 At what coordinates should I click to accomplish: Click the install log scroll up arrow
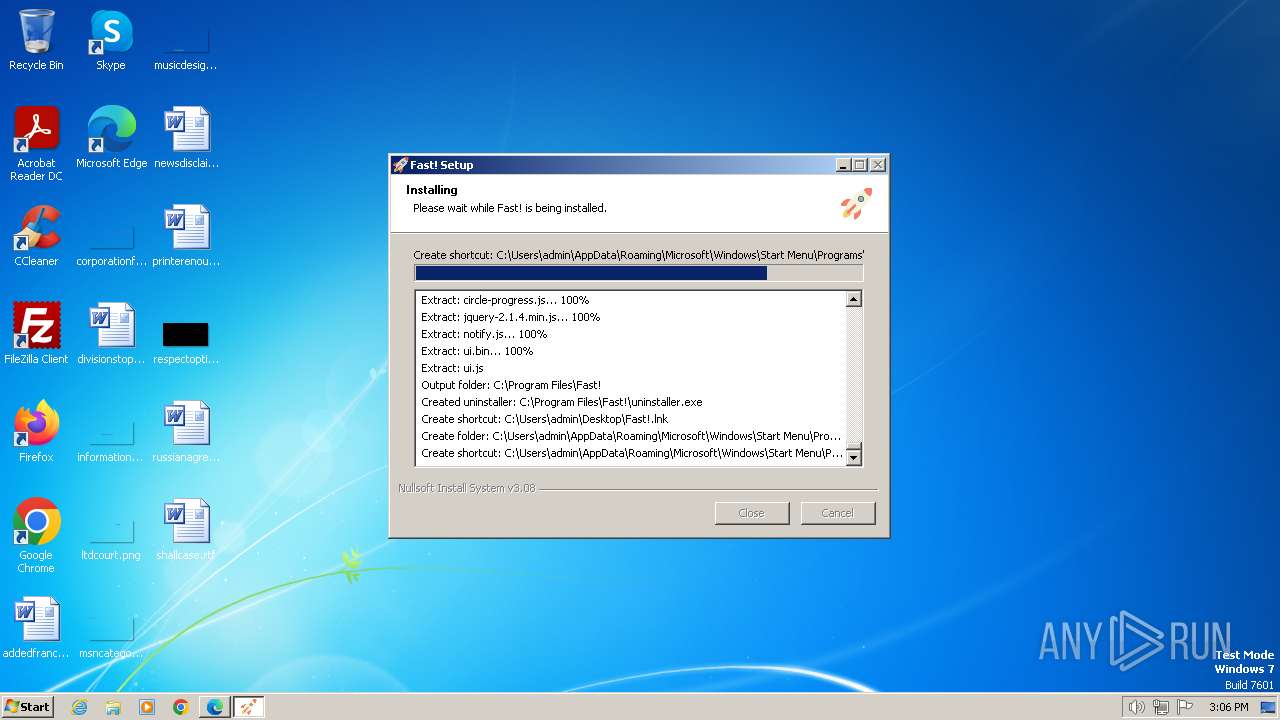(x=853, y=299)
